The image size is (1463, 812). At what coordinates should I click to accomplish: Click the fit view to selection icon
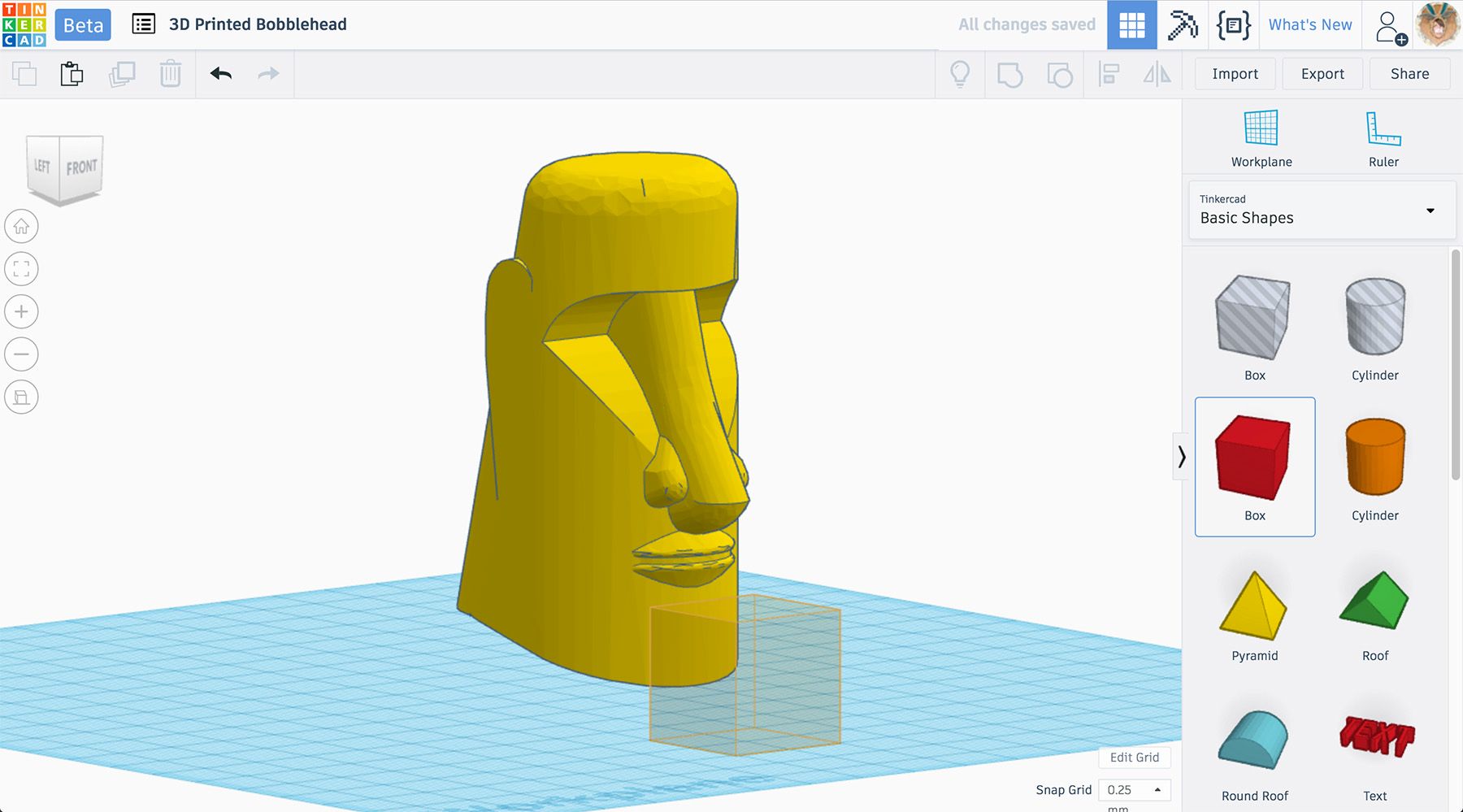21,268
